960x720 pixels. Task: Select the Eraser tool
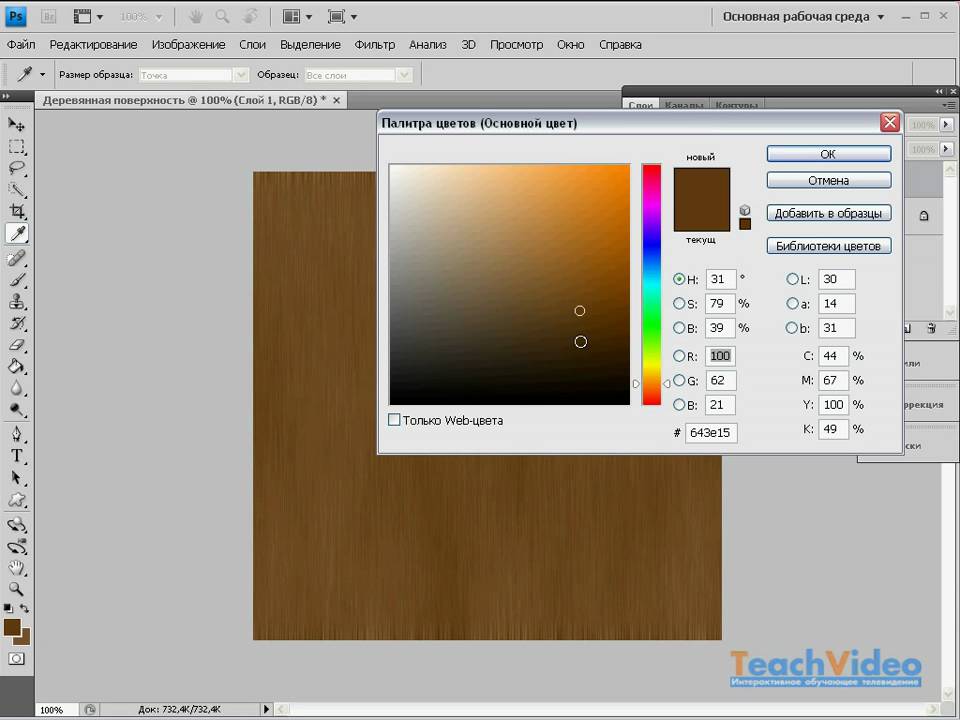pos(17,345)
